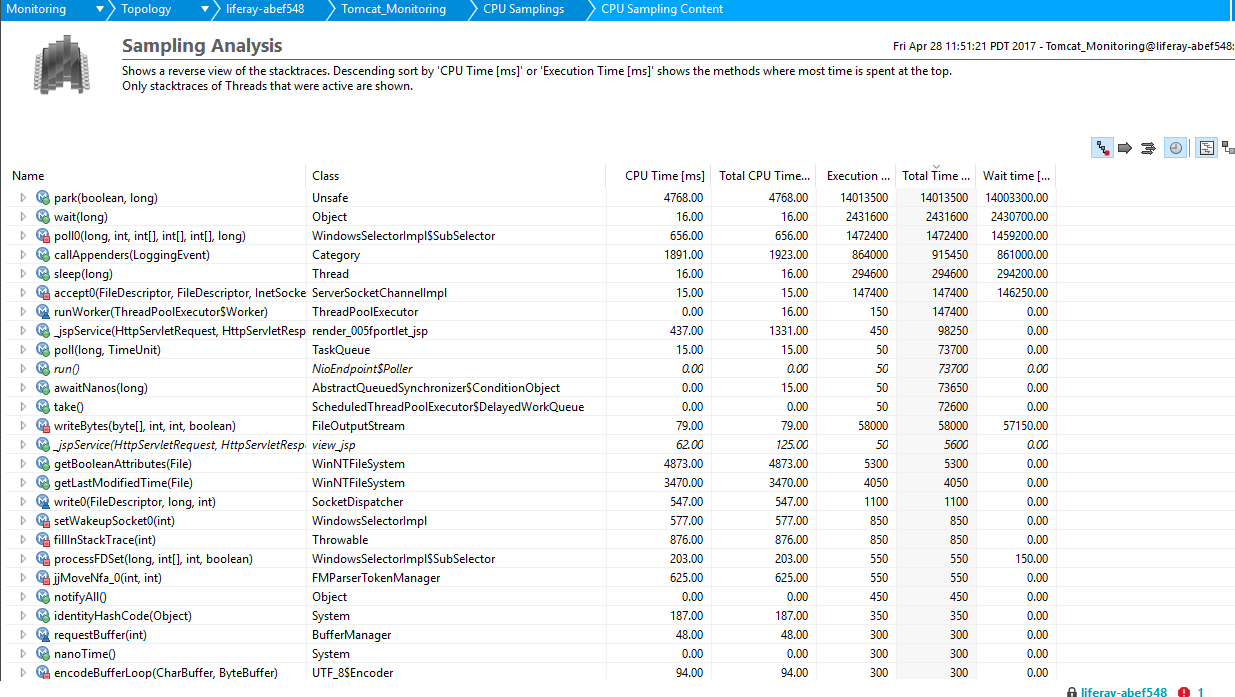Image resolution: width=1235 pixels, height=697 pixels.
Task: Click method icon of runWorker row
Action: coord(43,312)
